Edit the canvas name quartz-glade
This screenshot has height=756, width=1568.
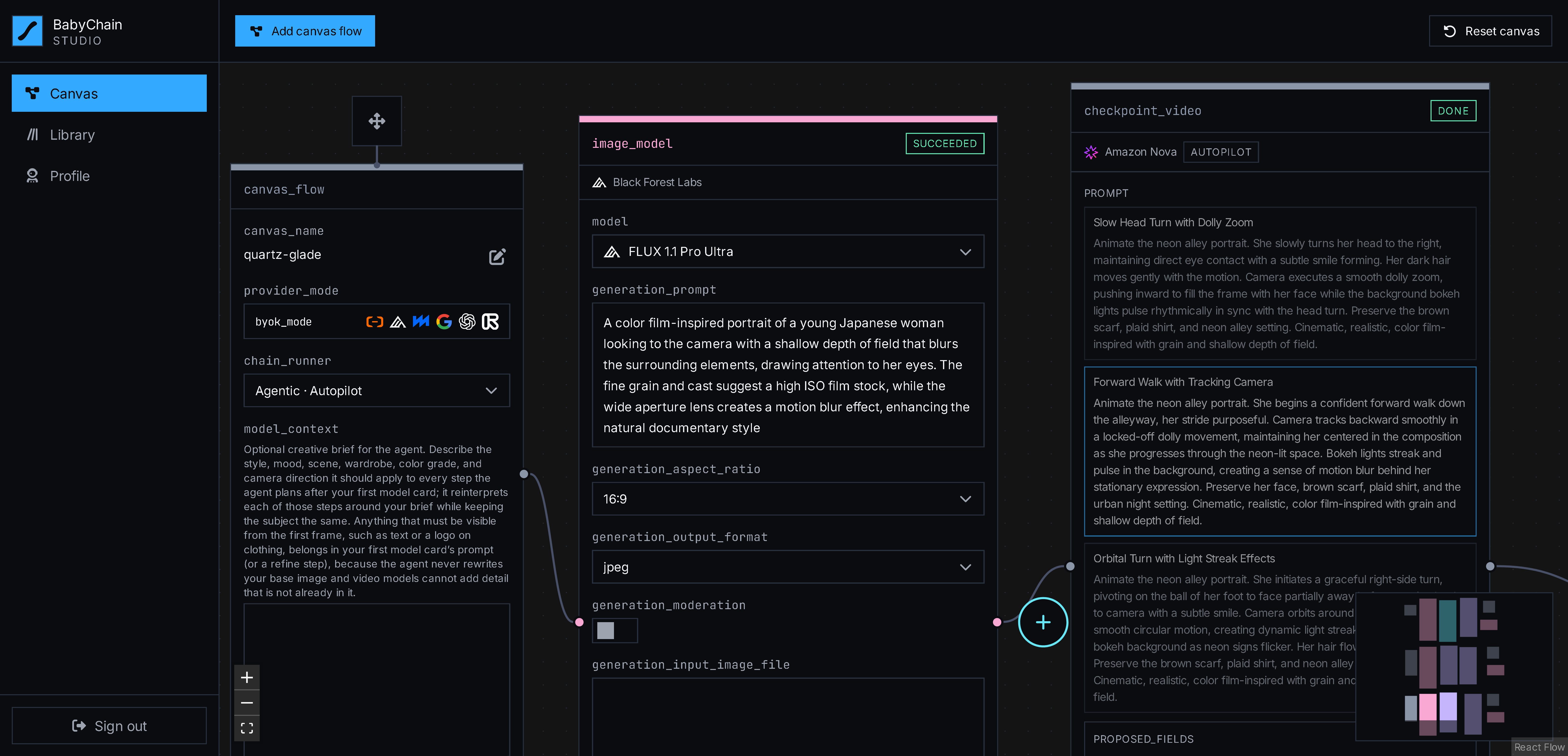click(x=497, y=256)
